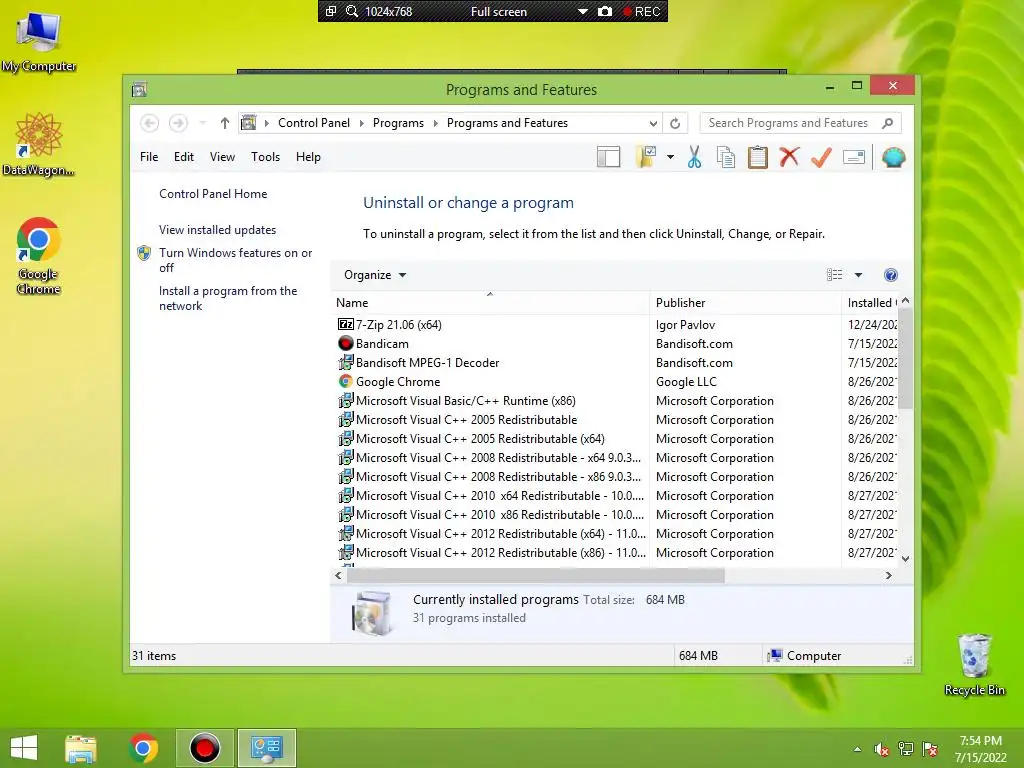Screen dimensions: 1024x768
Task: Click the Forward navigation arrow
Action: [178, 123]
